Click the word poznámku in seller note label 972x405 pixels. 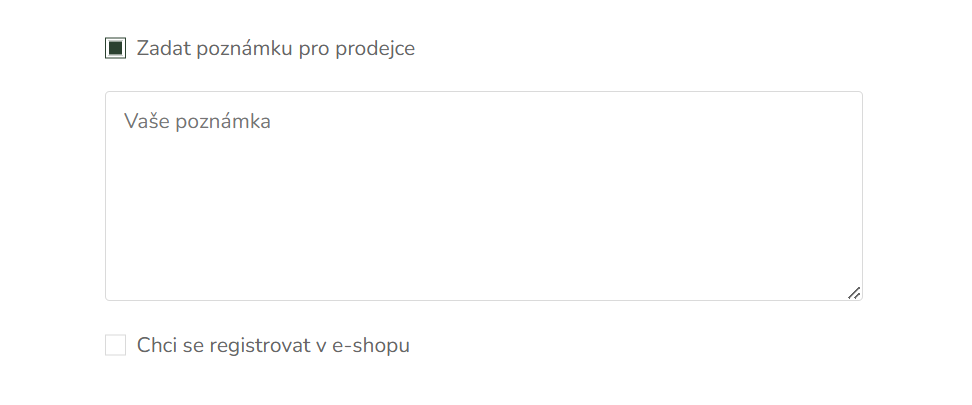244,48
